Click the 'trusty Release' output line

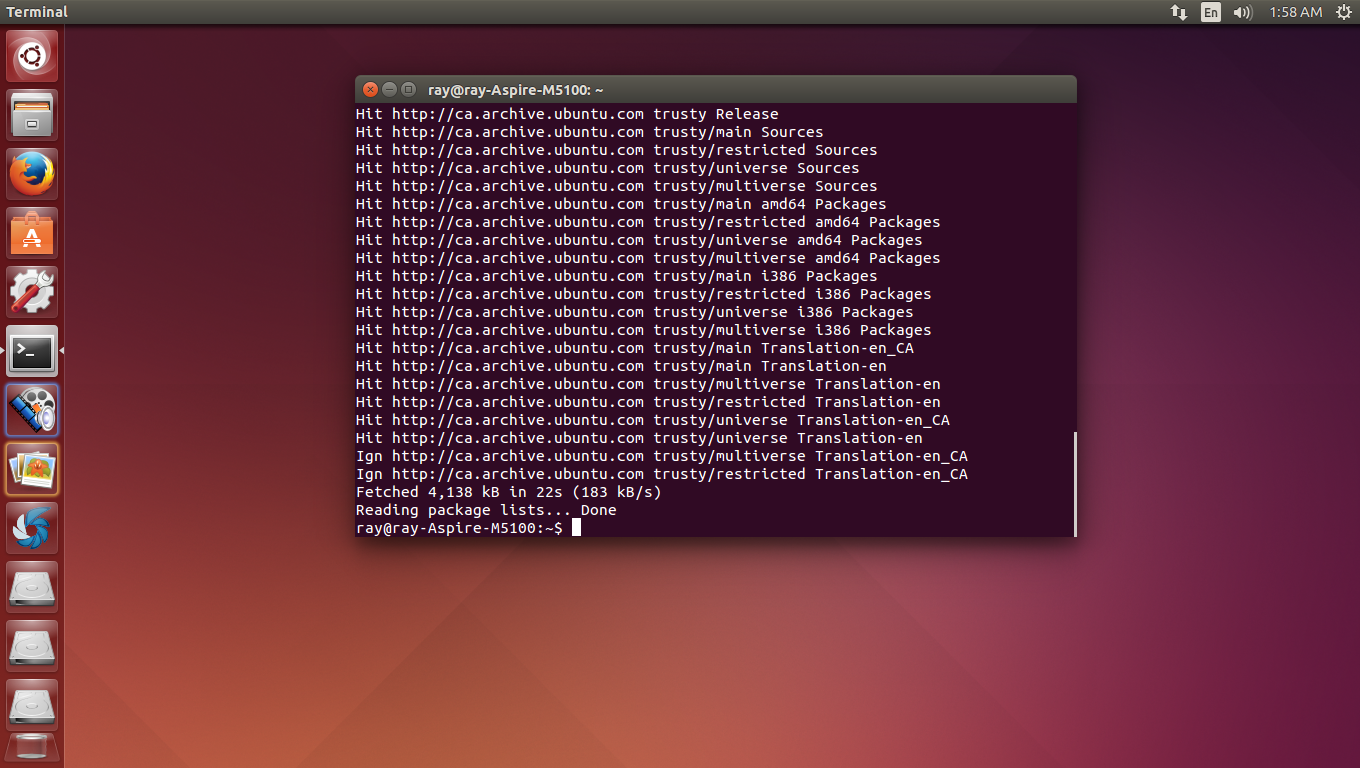point(567,114)
